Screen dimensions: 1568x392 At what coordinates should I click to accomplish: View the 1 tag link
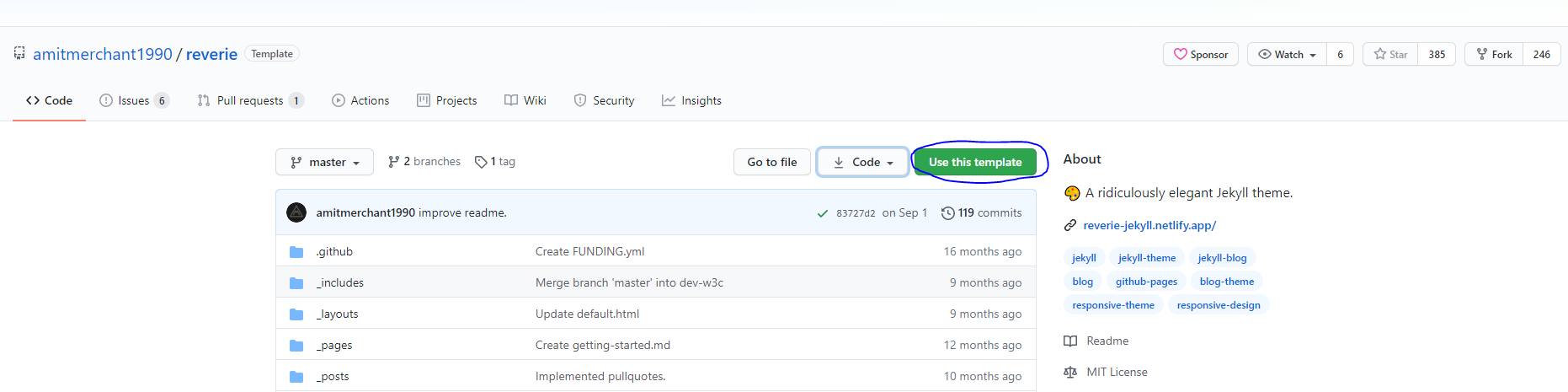click(x=495, y=161)
